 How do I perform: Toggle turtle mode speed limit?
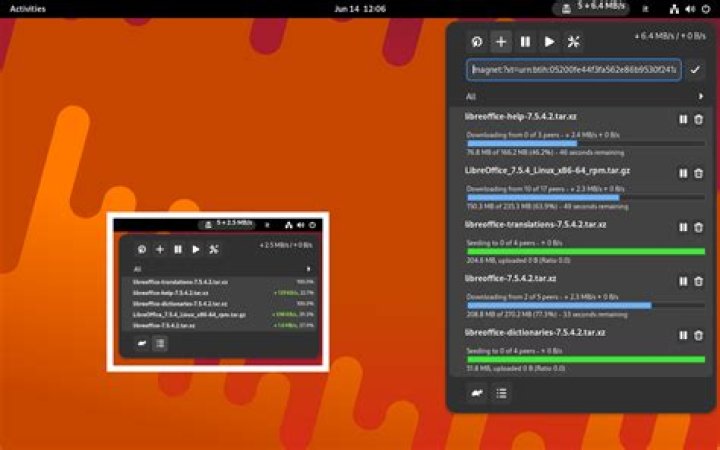click(477, 394)
